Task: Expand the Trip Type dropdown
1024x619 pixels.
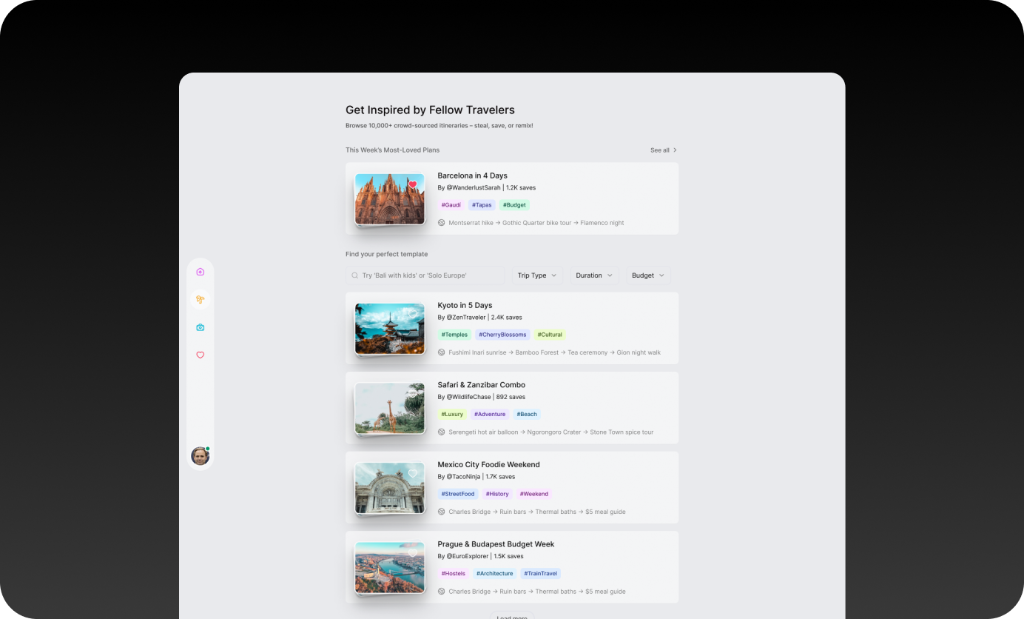Action: click(x=537, y=276)
